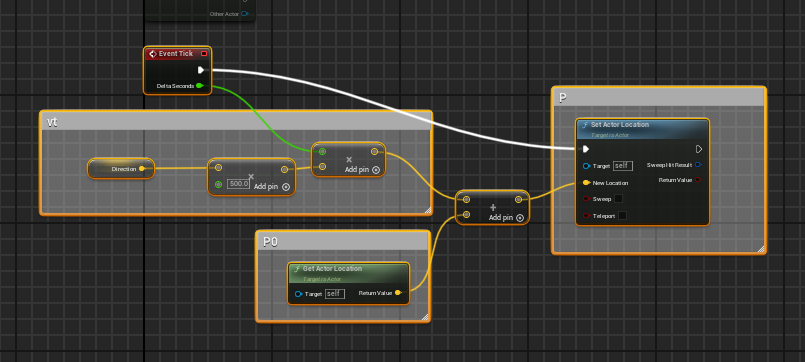Click the Teleport red input pin

tap(586, 216)
